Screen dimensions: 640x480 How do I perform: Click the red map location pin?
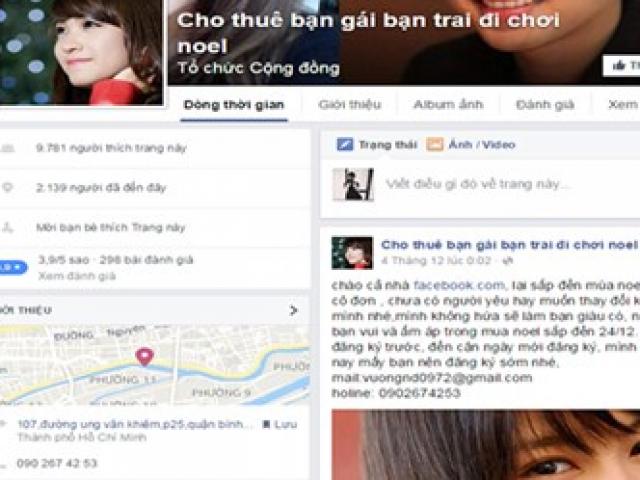[144, 357]
